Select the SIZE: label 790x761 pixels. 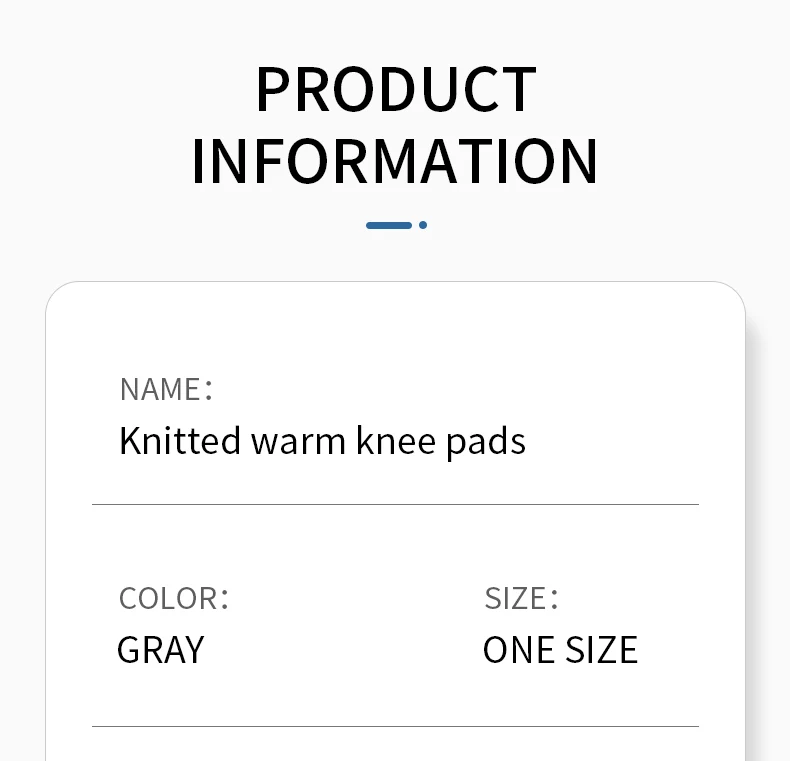pyautogui.click(x=521, y=598)
